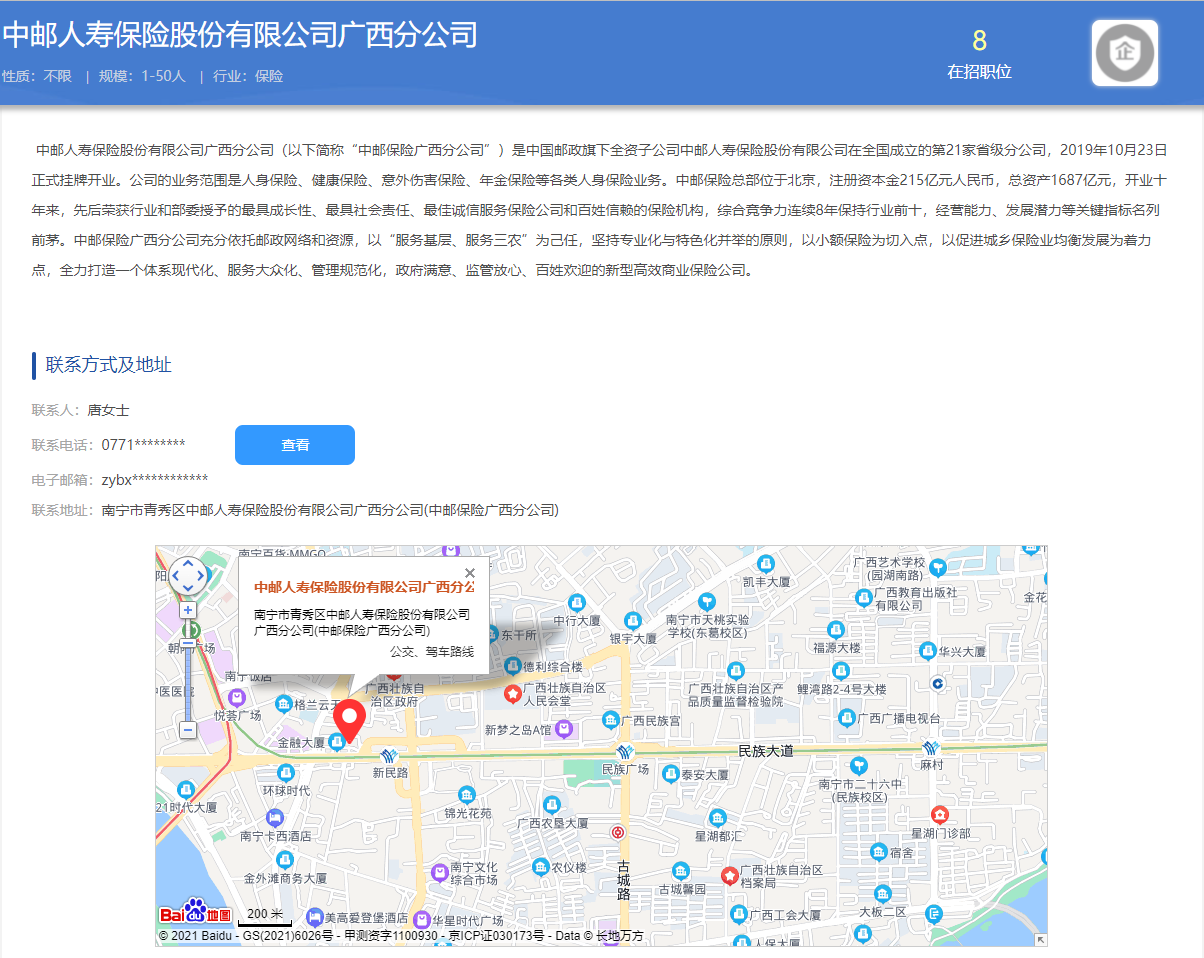Click the 广西工会大厦 building icon
Viewport: 1204px width, 958px height.
pos(738,914)
